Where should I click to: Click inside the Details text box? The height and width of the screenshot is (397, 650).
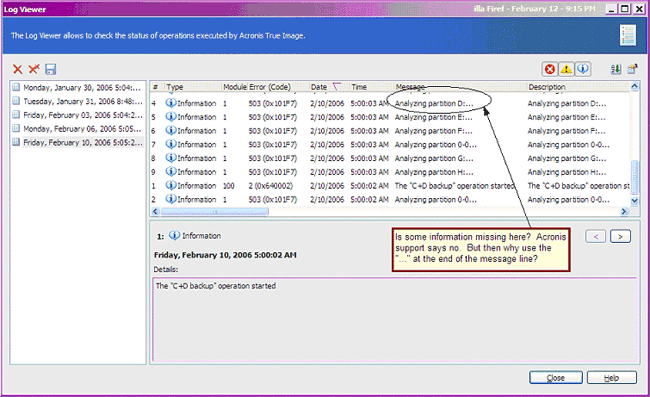tap(395, 319)
